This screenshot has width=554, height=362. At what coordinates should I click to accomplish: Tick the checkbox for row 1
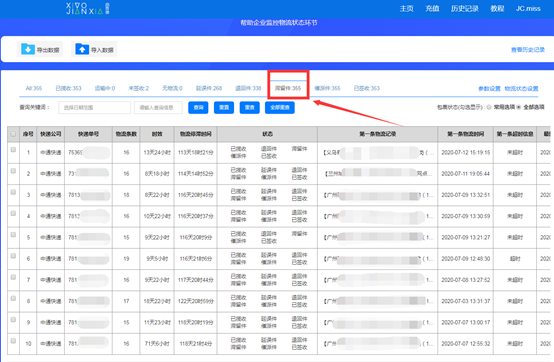(x=13, y=150)
